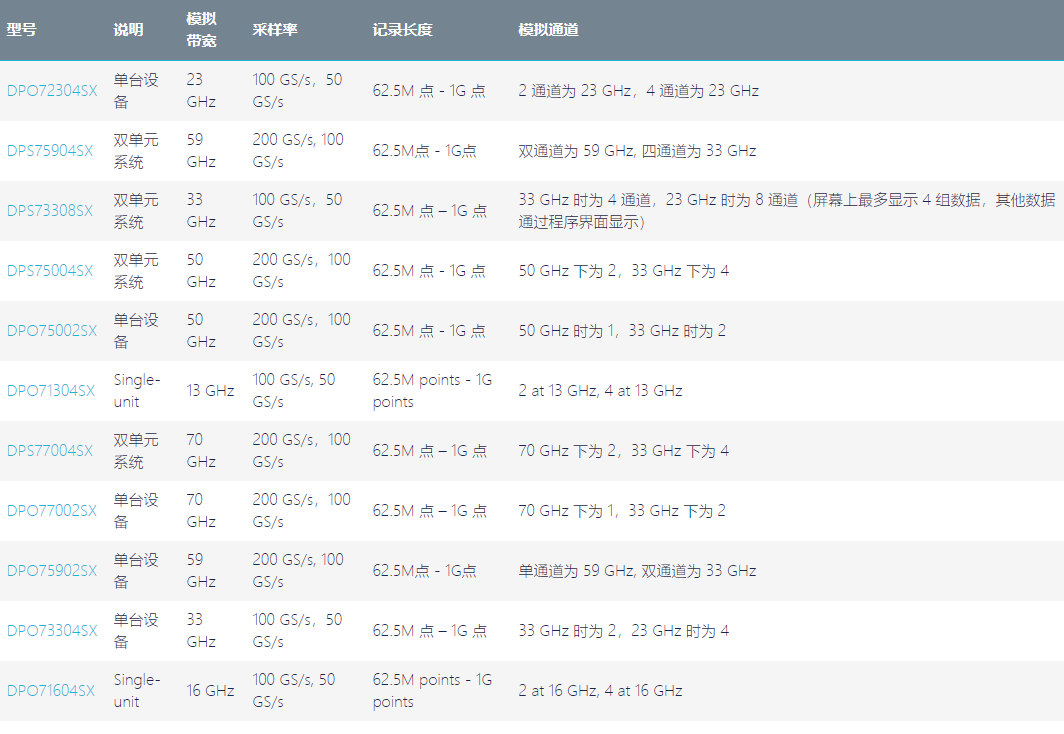1064x734 pixels.
Task: Select "70 GHz 下为 1，33 GHz 下为 2" text
Action: point(622,511)
